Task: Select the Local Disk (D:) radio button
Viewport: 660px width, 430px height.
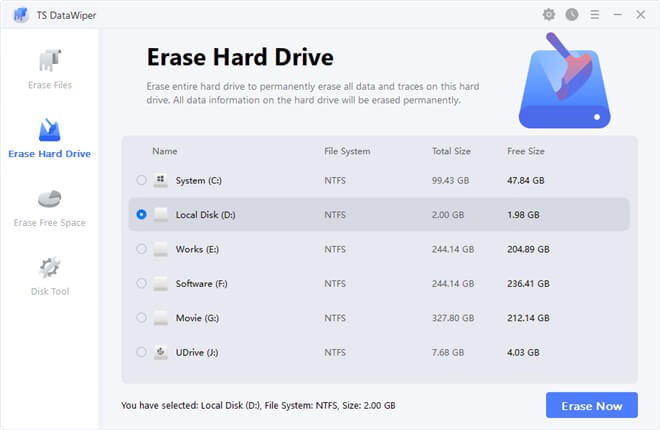Action: pyautogui.click(x=141, y=214)
